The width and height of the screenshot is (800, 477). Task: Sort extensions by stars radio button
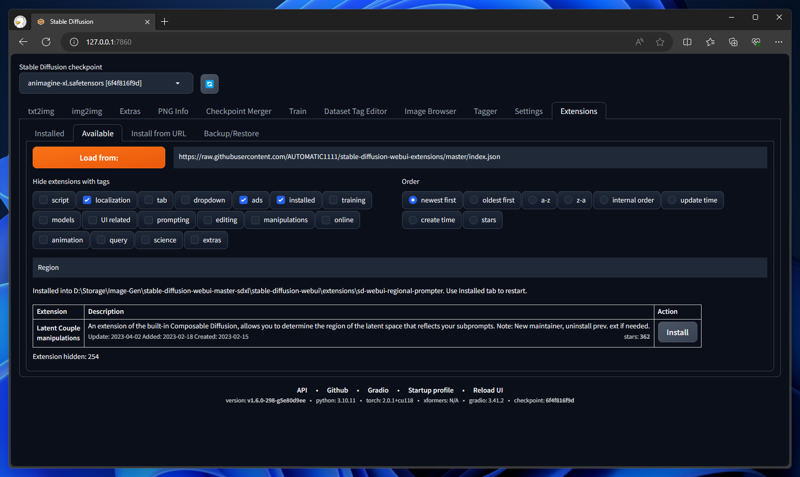473,220
